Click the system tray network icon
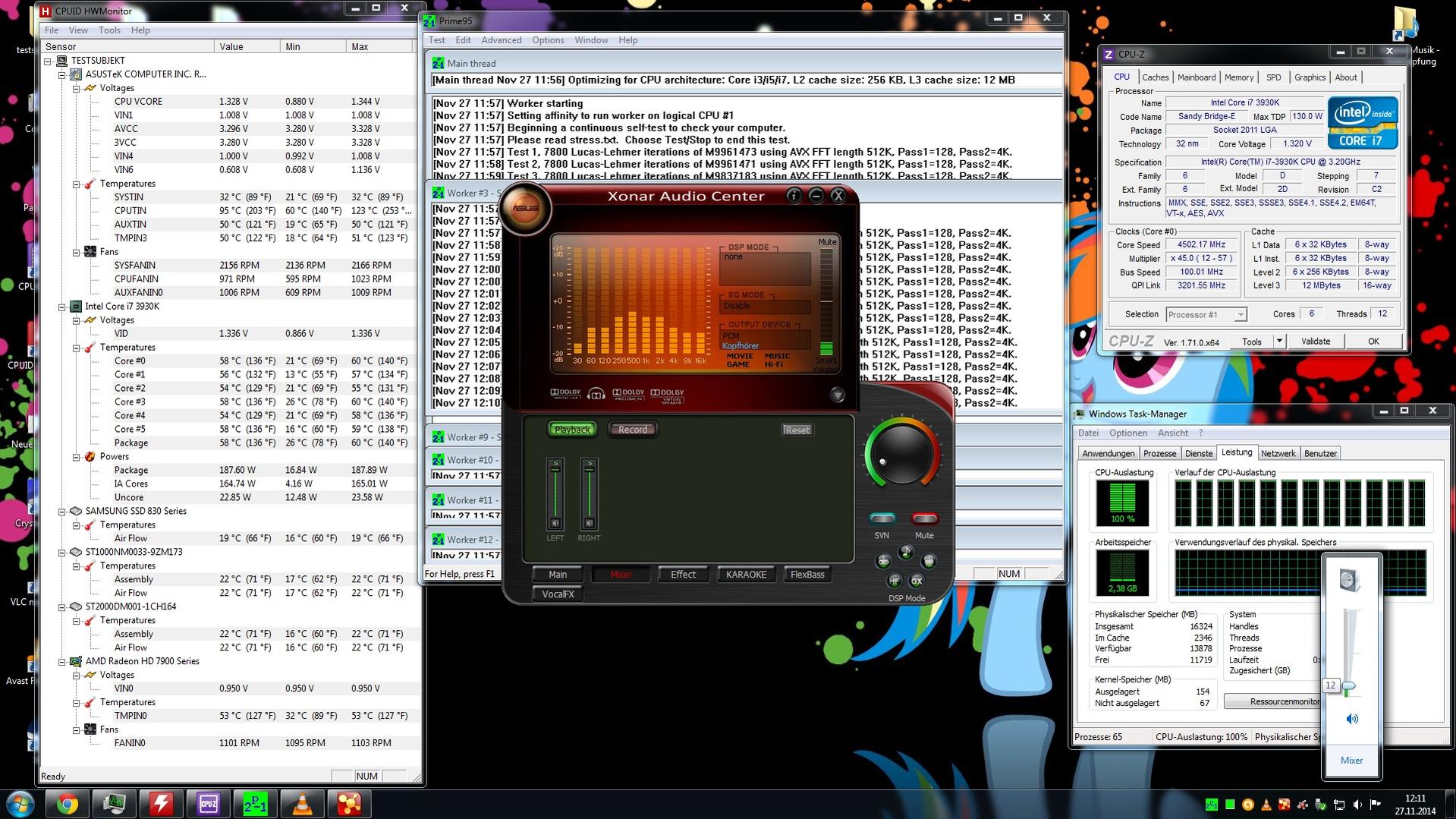This screenshot has height=819, width=1456. click(x=1339, y=805)
